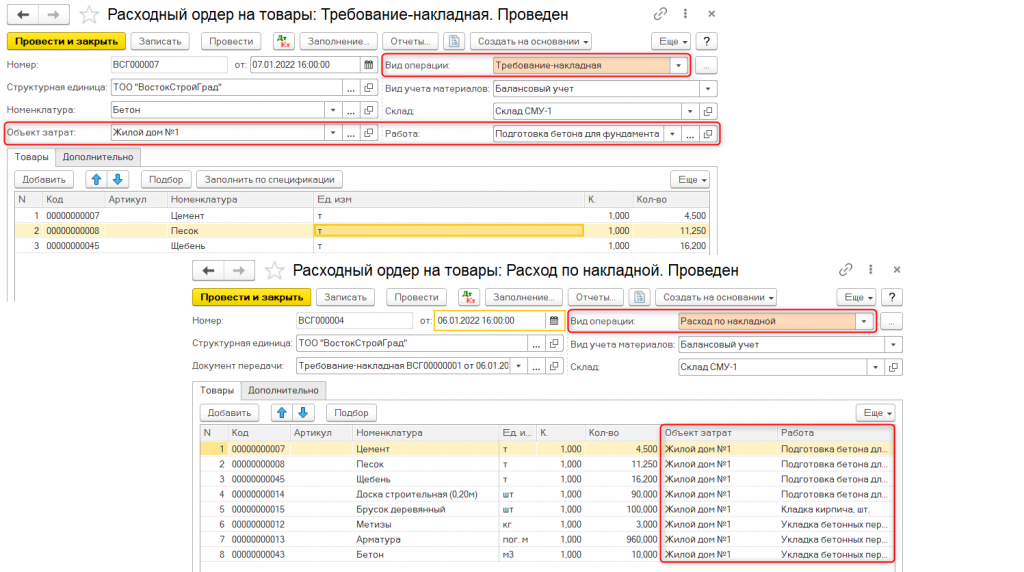Click the favorites star beside the Требование-накладная title
Viewport: 1024px width, 572px height.
[90, 15]
